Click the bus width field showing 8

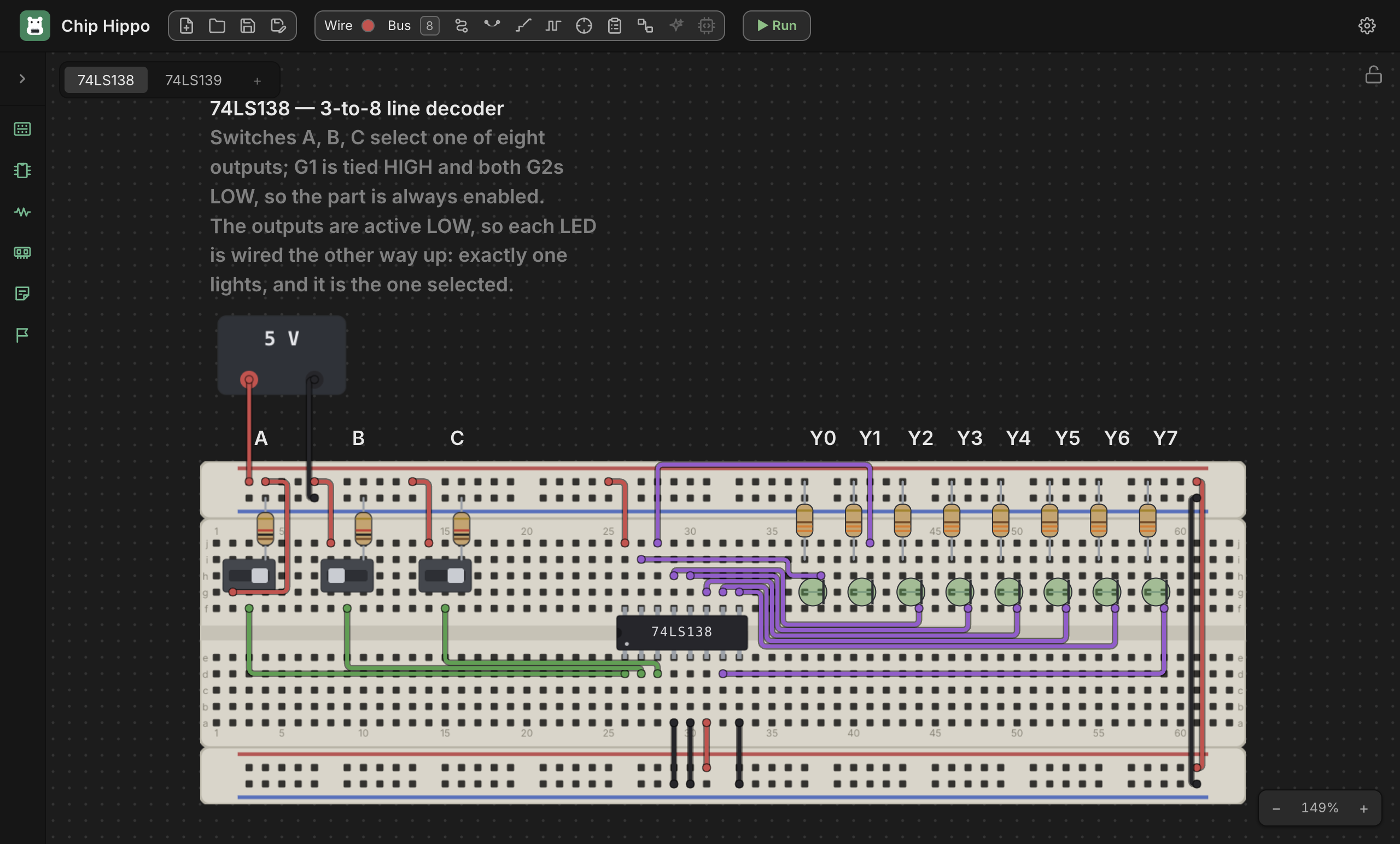(429, 26)
